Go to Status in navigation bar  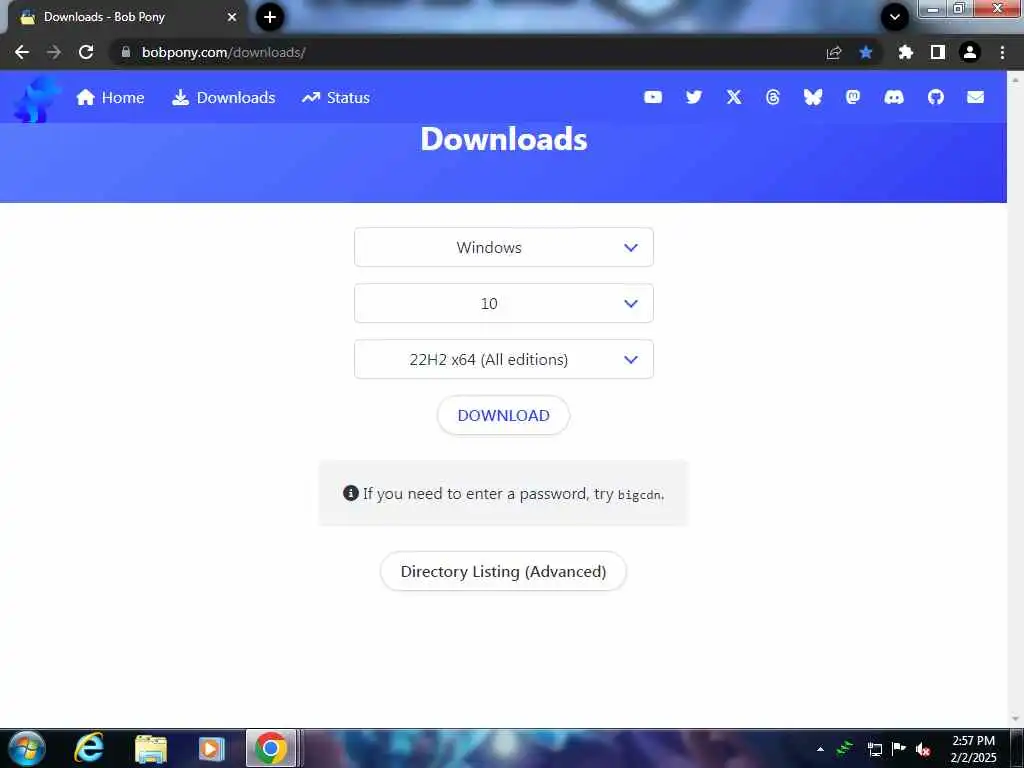click(336, 97)
